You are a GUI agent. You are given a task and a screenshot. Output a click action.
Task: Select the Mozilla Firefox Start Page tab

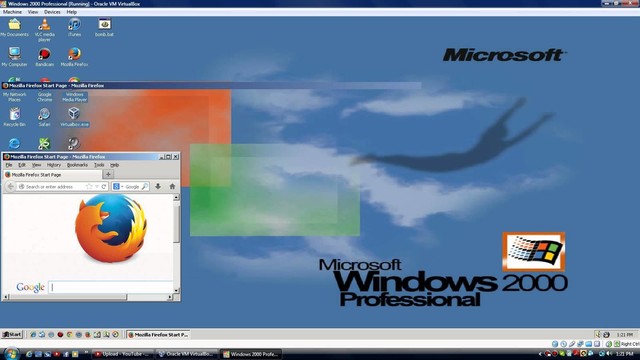pyautogui.click(x=52, y=175)
